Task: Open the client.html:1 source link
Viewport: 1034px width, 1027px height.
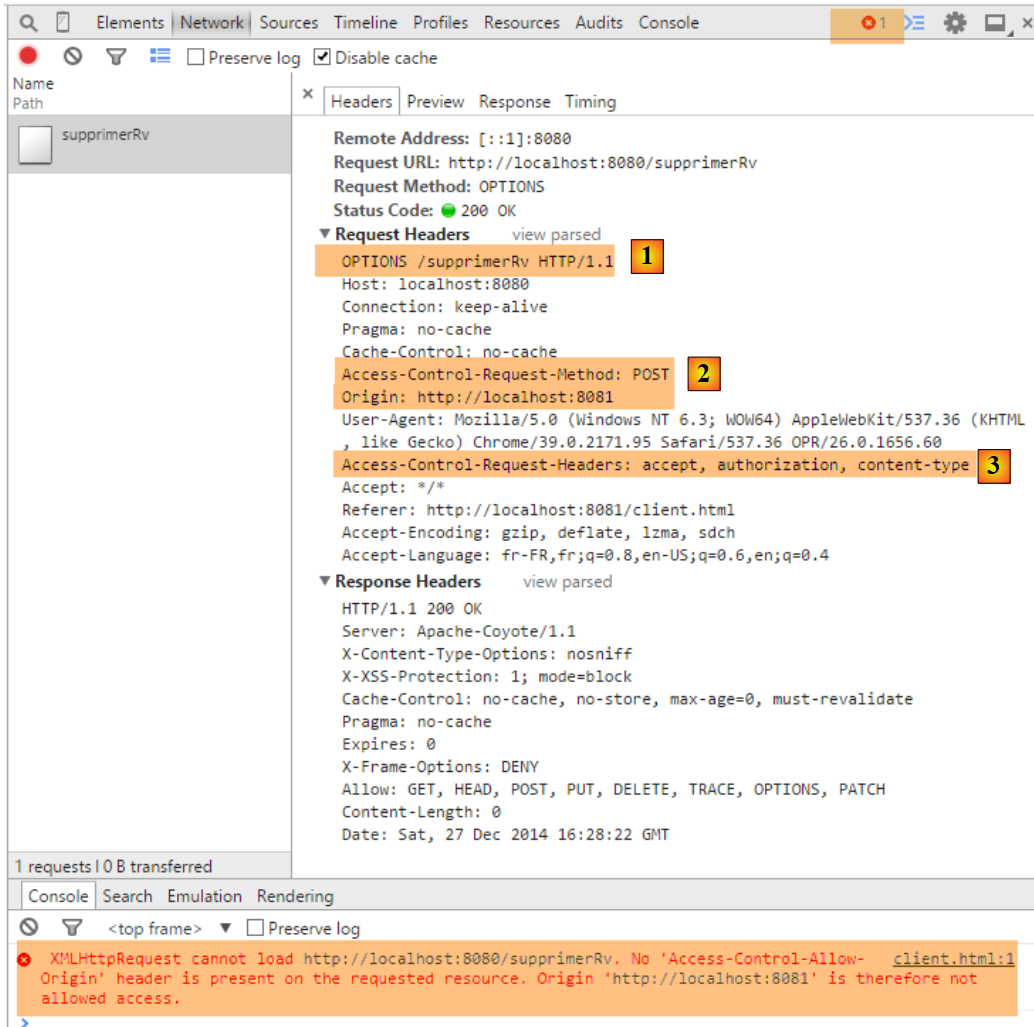Action: click(x=953, y=958)
